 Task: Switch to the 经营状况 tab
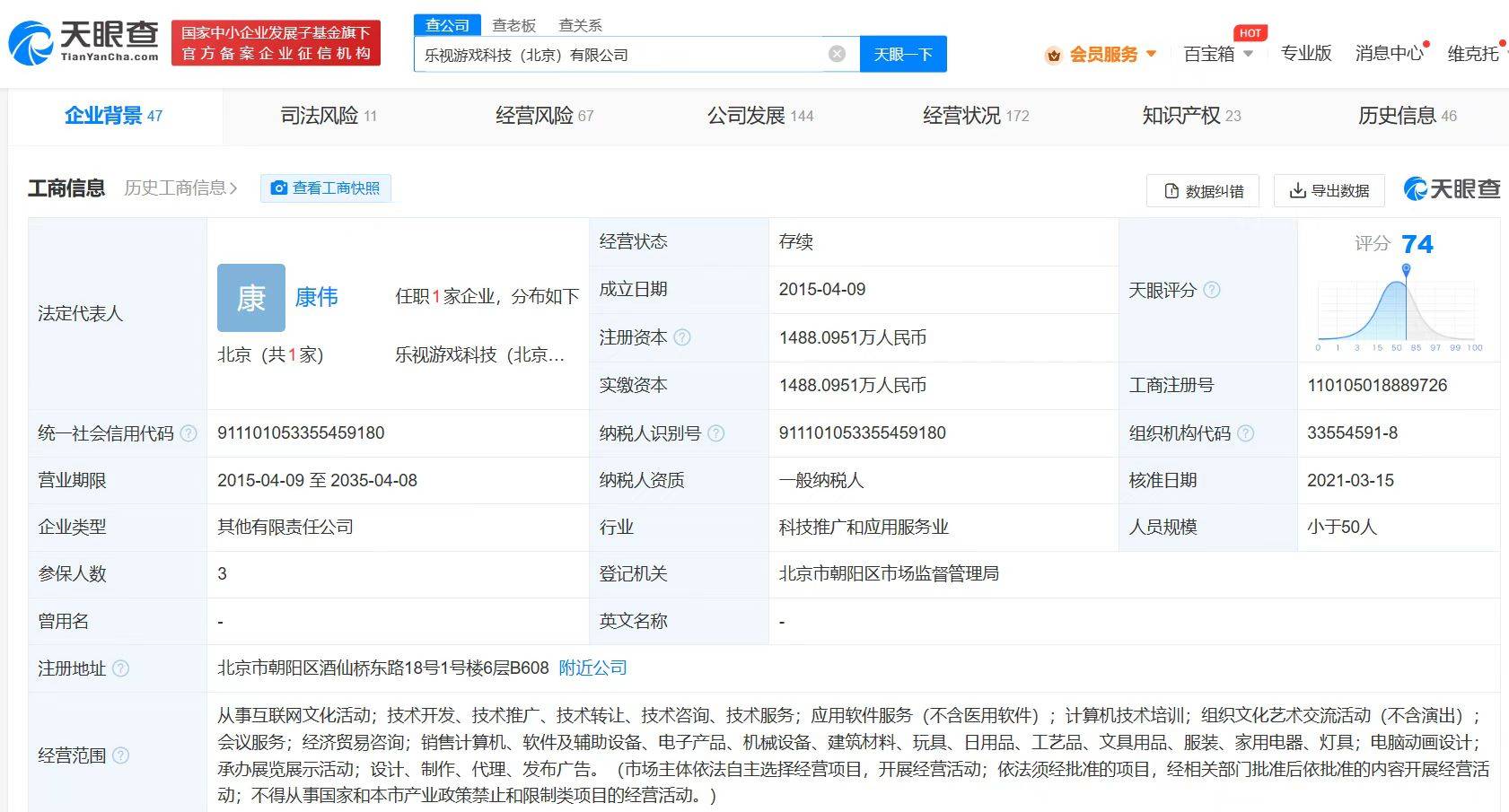tap(976, 116)
